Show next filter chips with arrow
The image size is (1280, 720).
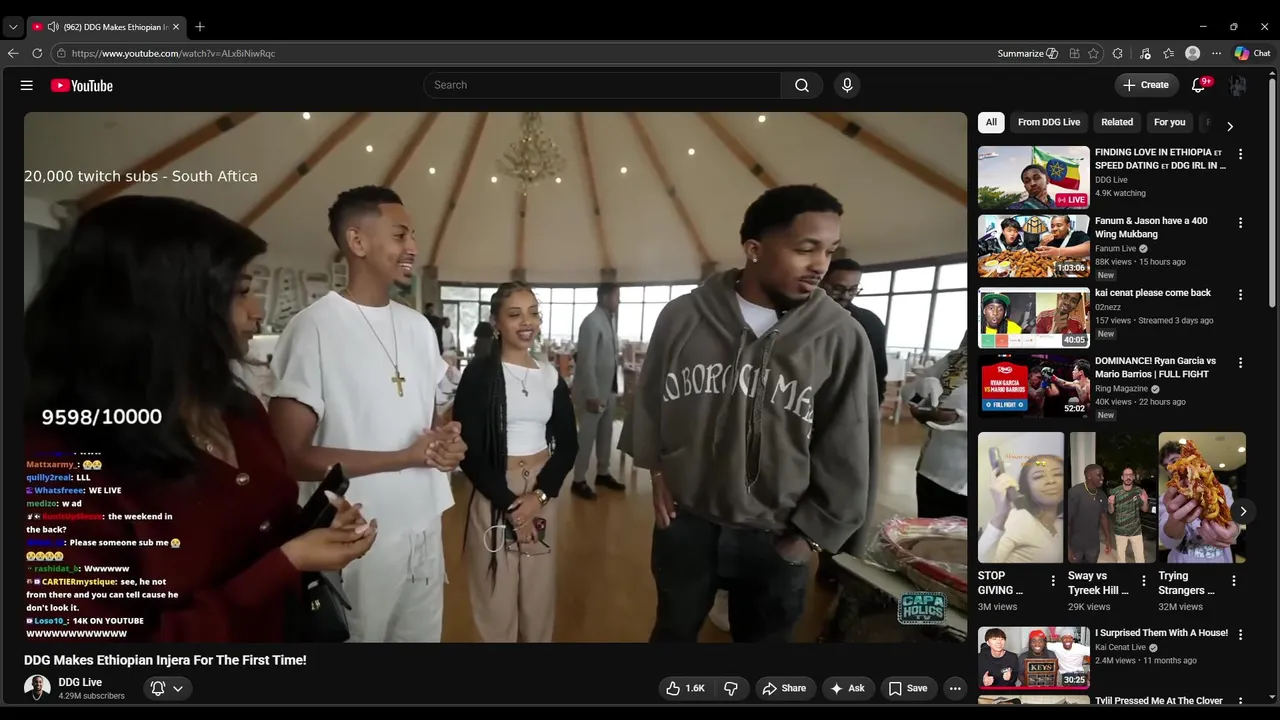coord(1230,126)
